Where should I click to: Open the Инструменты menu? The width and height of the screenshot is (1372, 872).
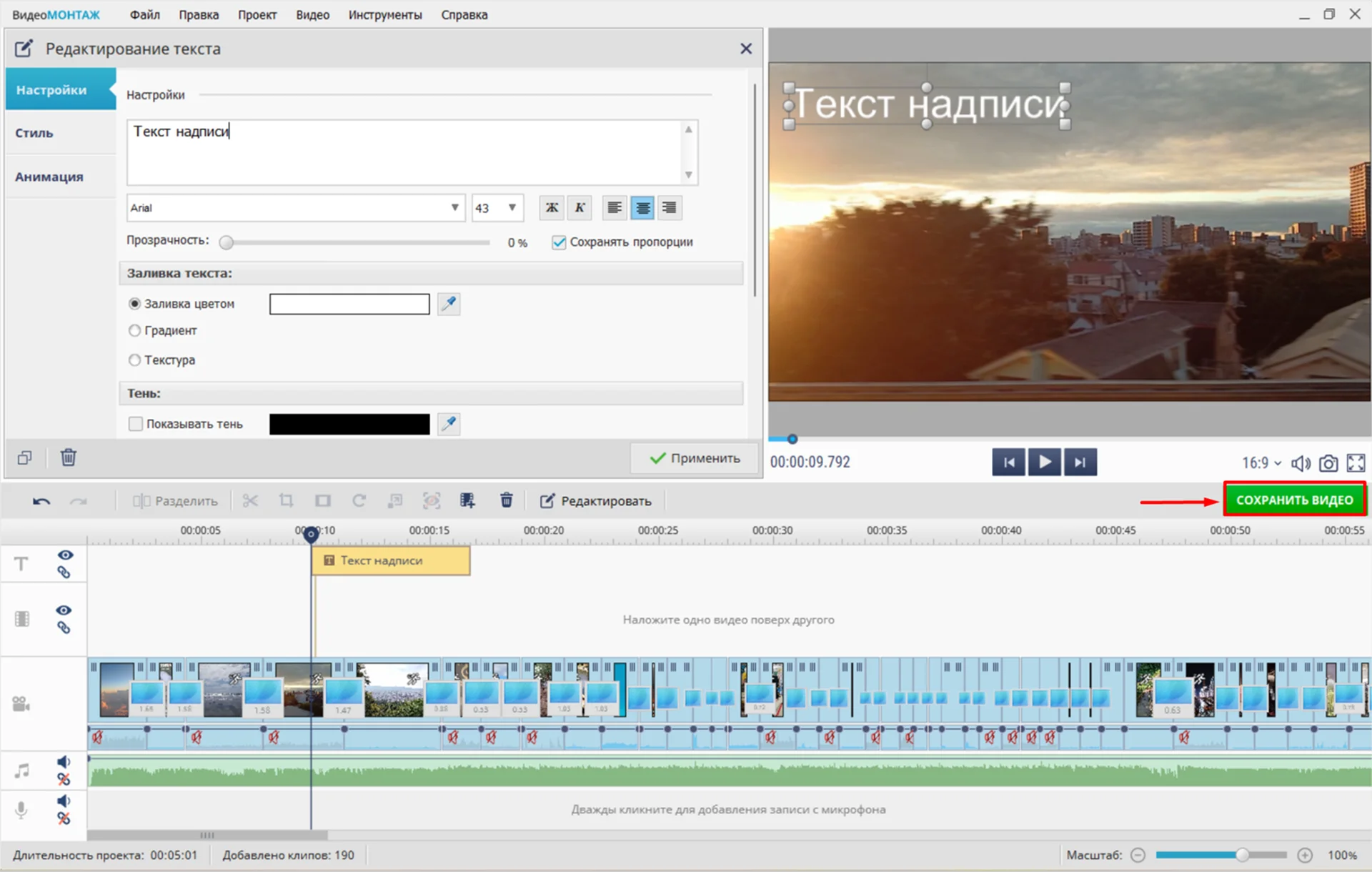(x=384, y=15)
